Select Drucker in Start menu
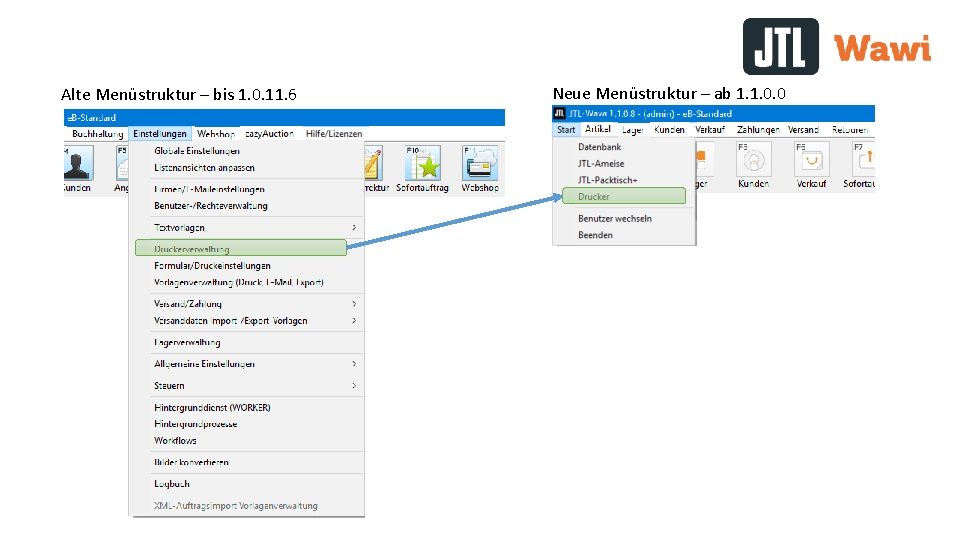This screenshot has width=960, height=540. [x=624, y=196]
